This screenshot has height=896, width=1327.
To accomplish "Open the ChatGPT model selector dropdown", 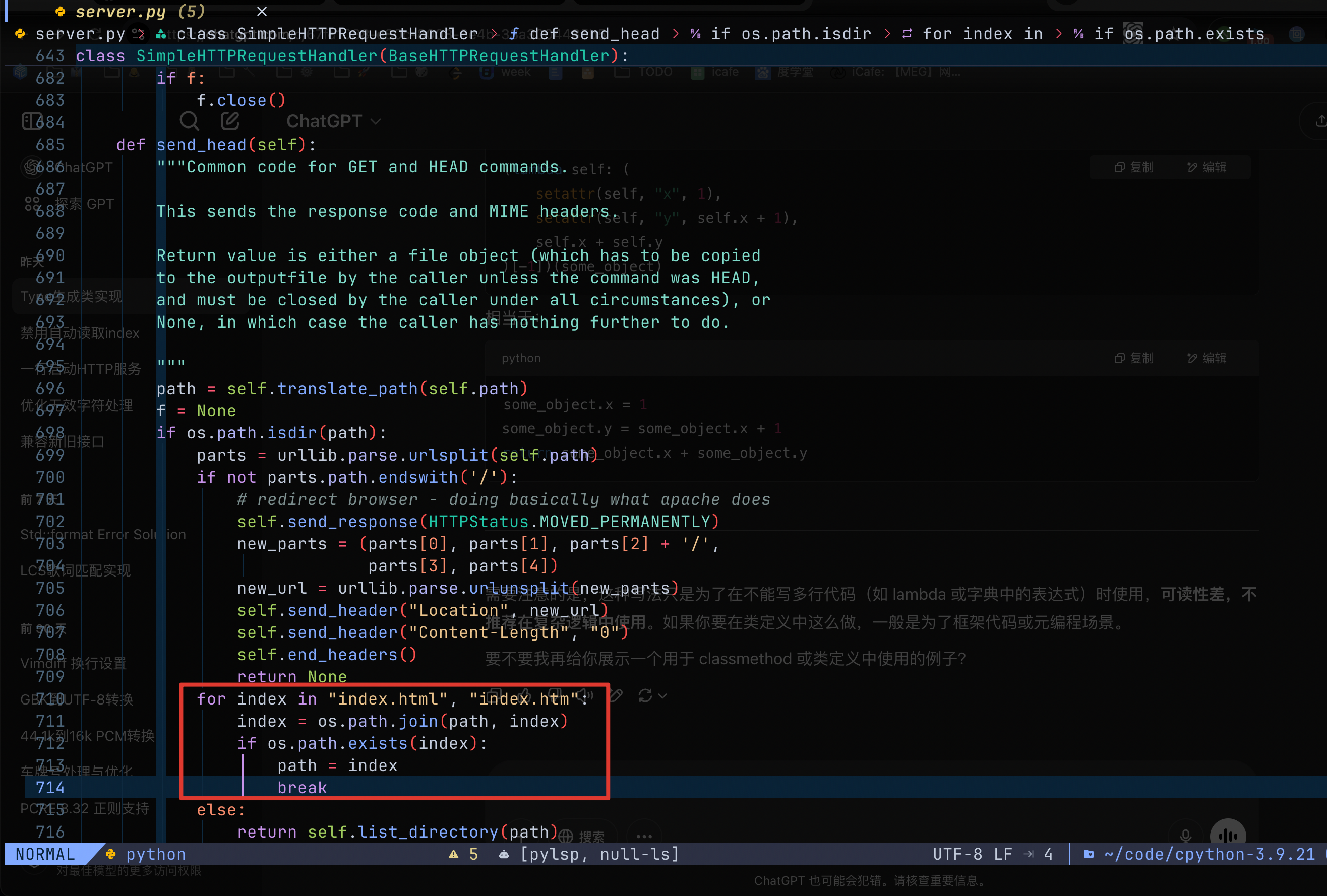I will point(333,121).
